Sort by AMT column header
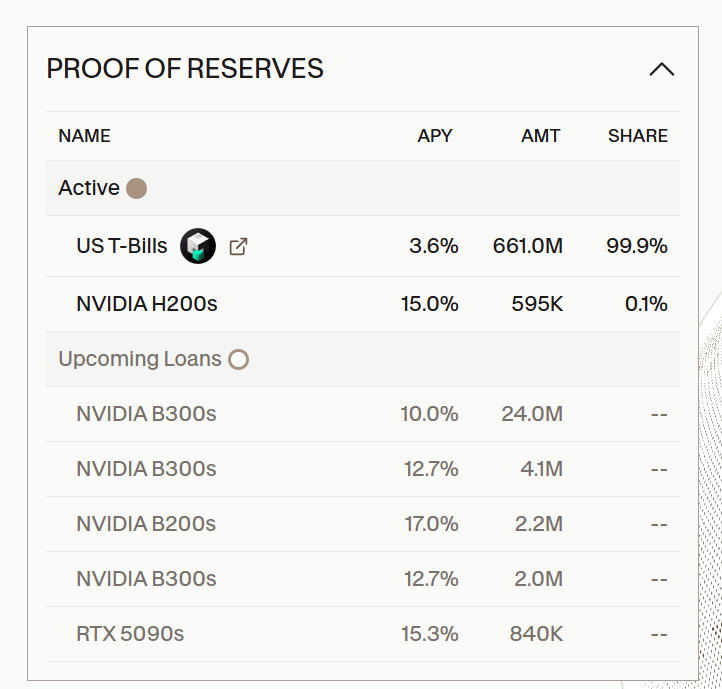Screen dimensions: 722x689 pyautogui.click(x=541, y=136)
